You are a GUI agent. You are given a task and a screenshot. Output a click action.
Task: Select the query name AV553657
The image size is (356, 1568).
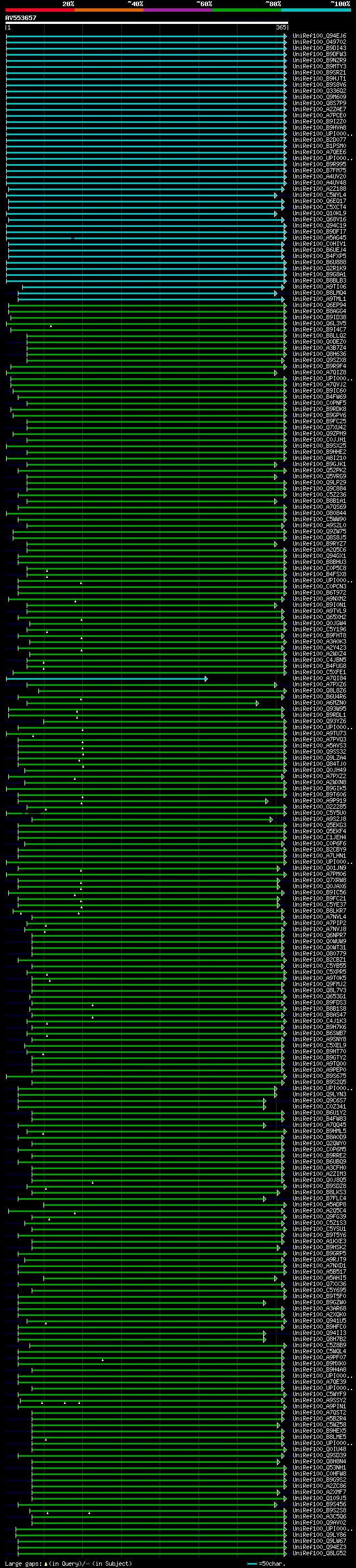pos(21,18)
